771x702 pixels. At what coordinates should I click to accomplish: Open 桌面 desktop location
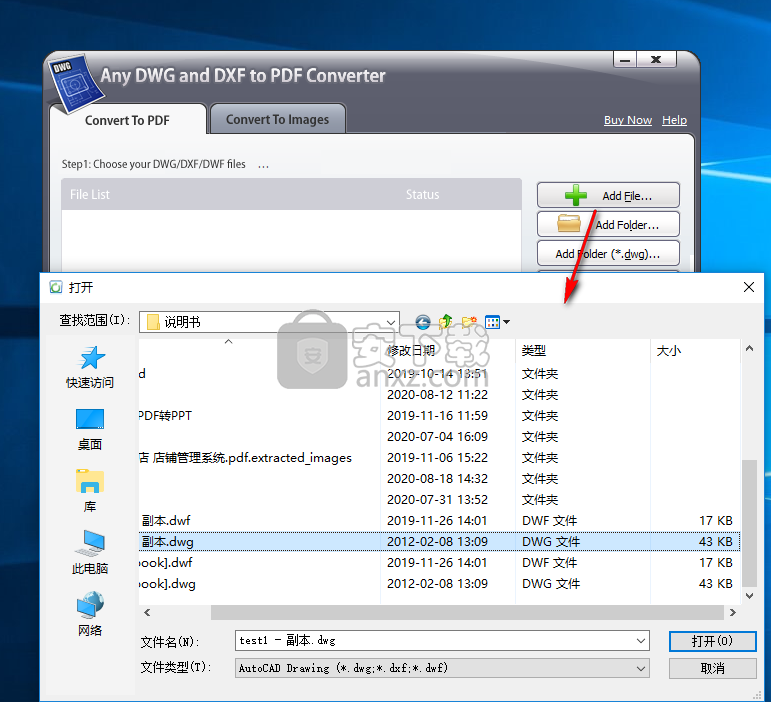[90, 430]
